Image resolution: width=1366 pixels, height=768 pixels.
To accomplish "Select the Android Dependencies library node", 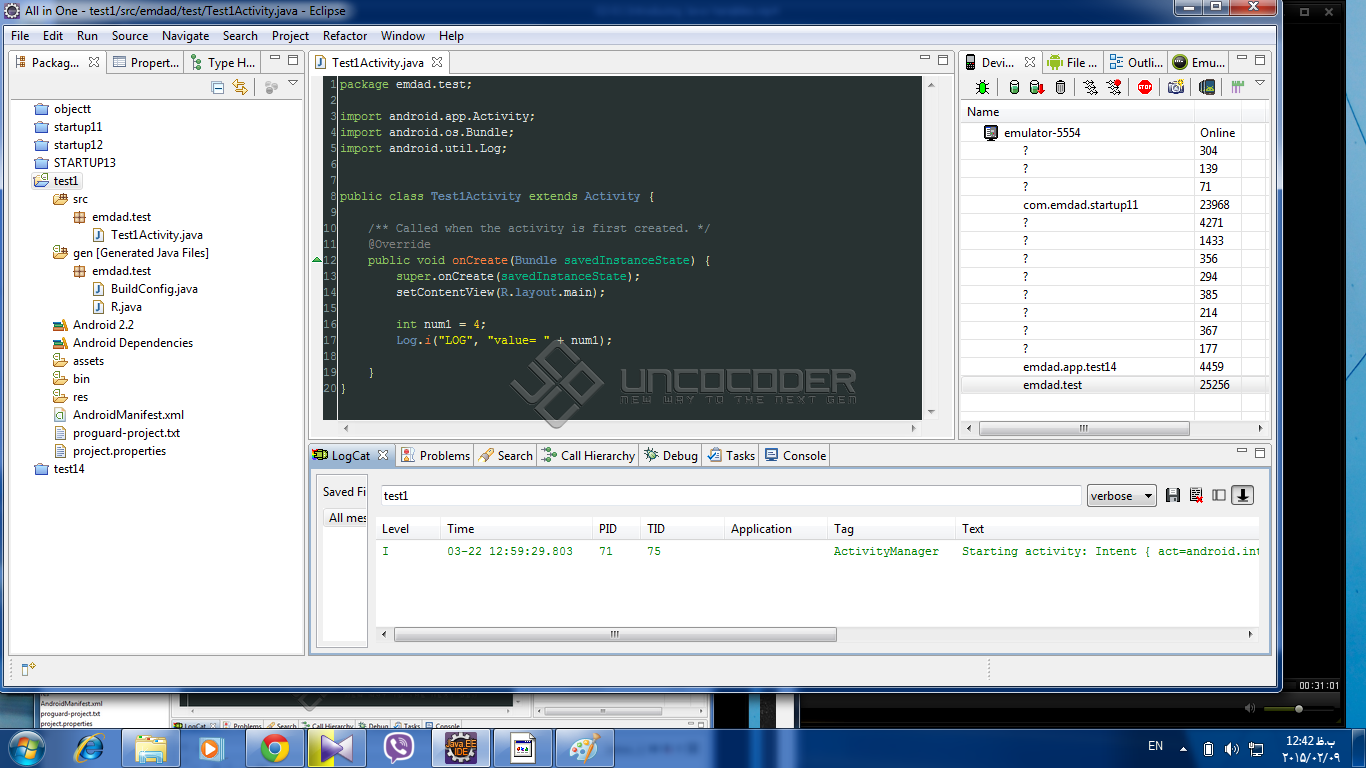I will click(x=123, y=343).
